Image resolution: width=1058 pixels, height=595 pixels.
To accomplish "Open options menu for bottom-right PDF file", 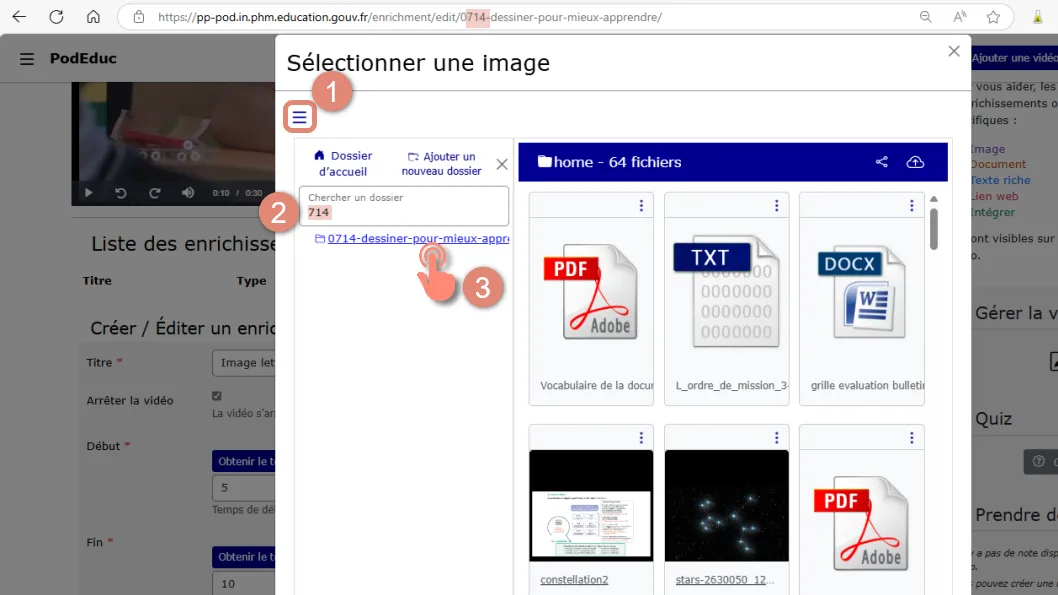I will coord(911,438).
